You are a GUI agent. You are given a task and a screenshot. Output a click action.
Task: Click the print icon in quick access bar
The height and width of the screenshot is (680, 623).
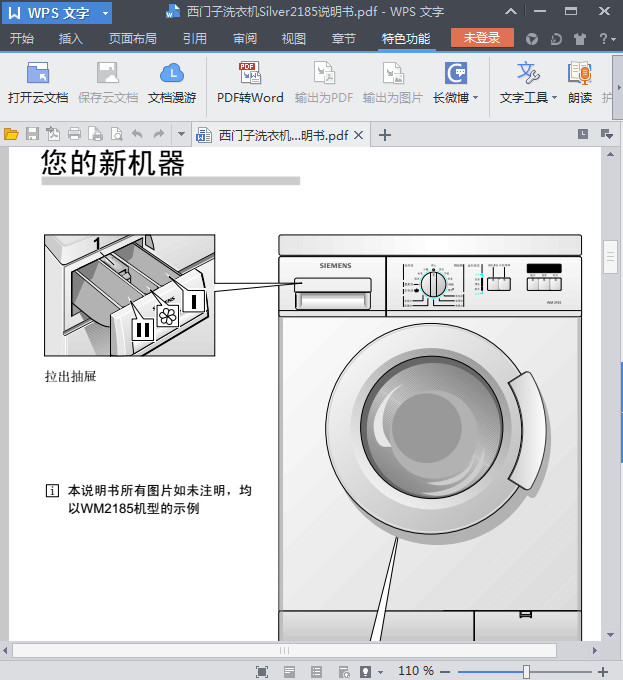click(74, 134)
